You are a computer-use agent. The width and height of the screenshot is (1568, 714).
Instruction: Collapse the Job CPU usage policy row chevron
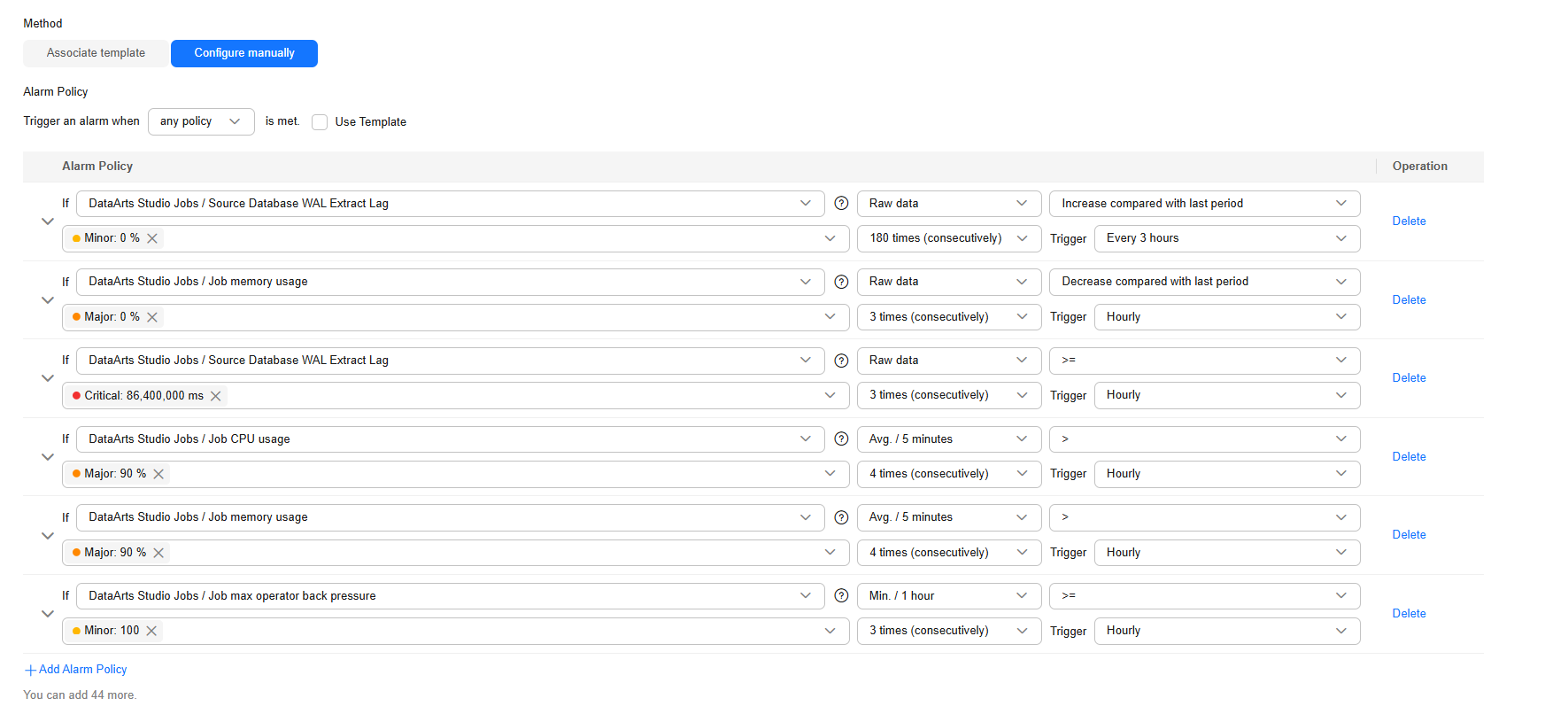coord(48,457)
